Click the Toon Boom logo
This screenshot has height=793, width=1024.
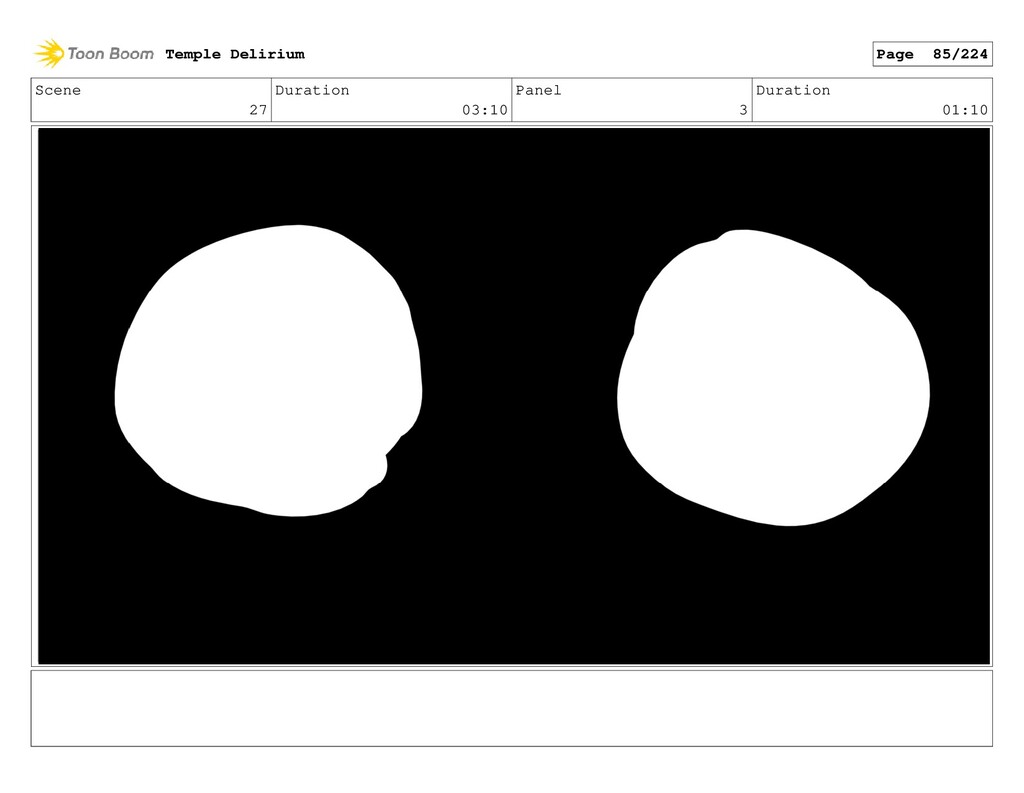pos(94,54)
